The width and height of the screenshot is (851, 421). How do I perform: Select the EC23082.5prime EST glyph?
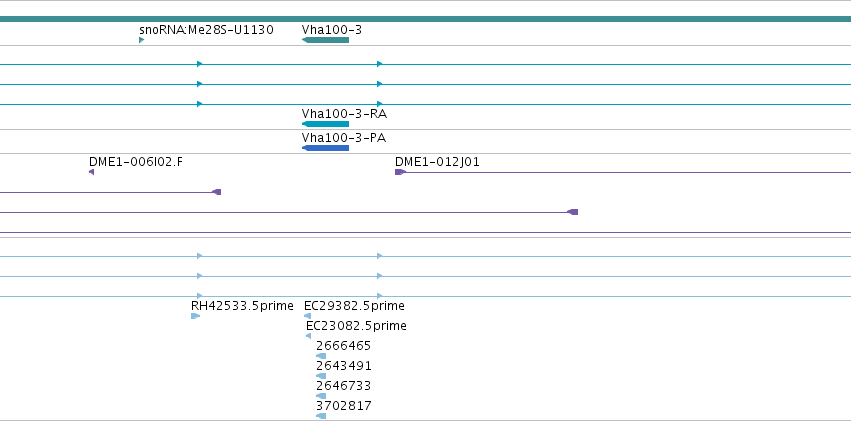pos(308,336)
